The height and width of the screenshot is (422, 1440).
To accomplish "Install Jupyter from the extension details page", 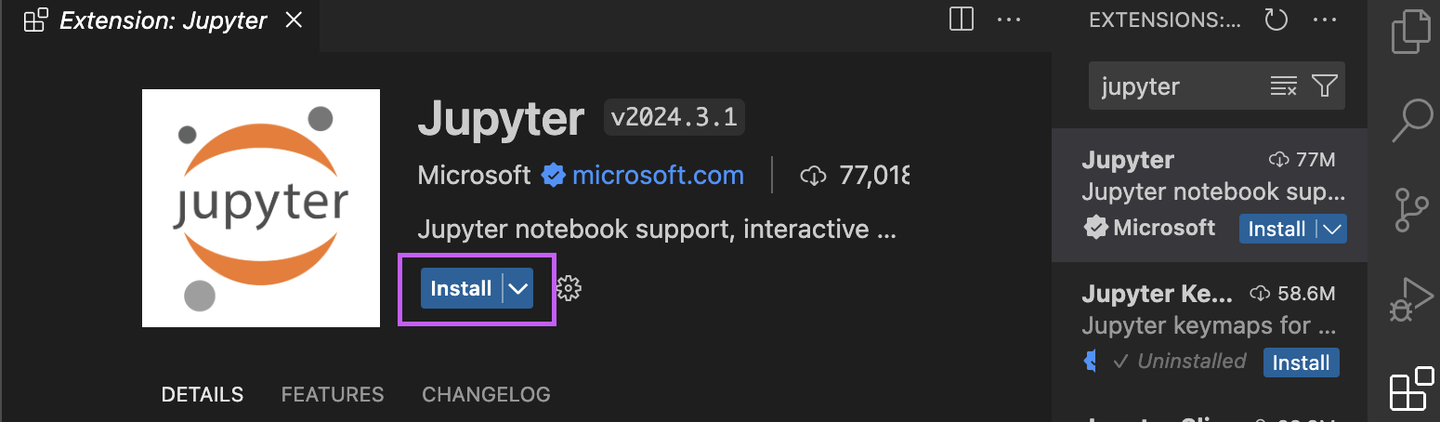I will [x=461, y=289].
